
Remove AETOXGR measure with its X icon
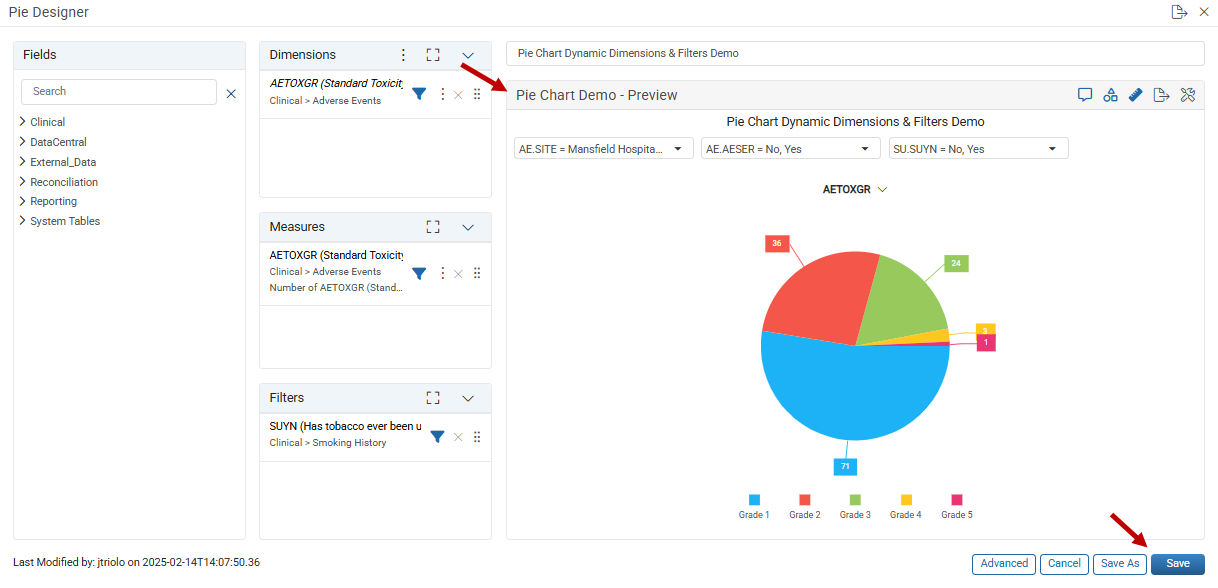click(458, 273)
